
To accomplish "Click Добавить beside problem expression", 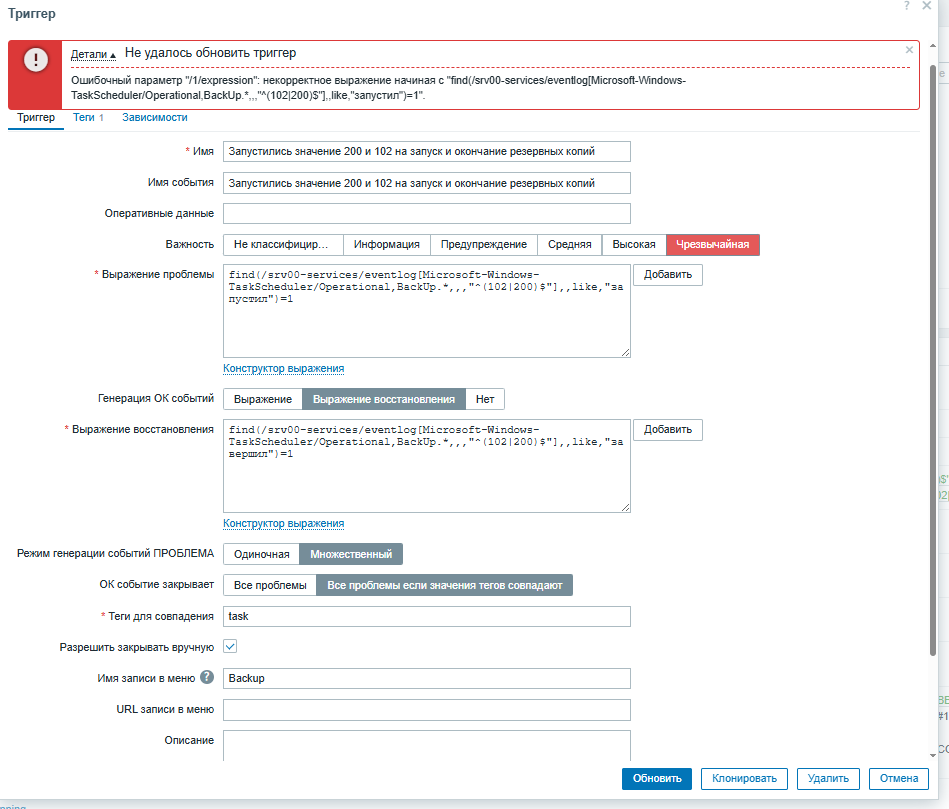I will pos(668,275).
